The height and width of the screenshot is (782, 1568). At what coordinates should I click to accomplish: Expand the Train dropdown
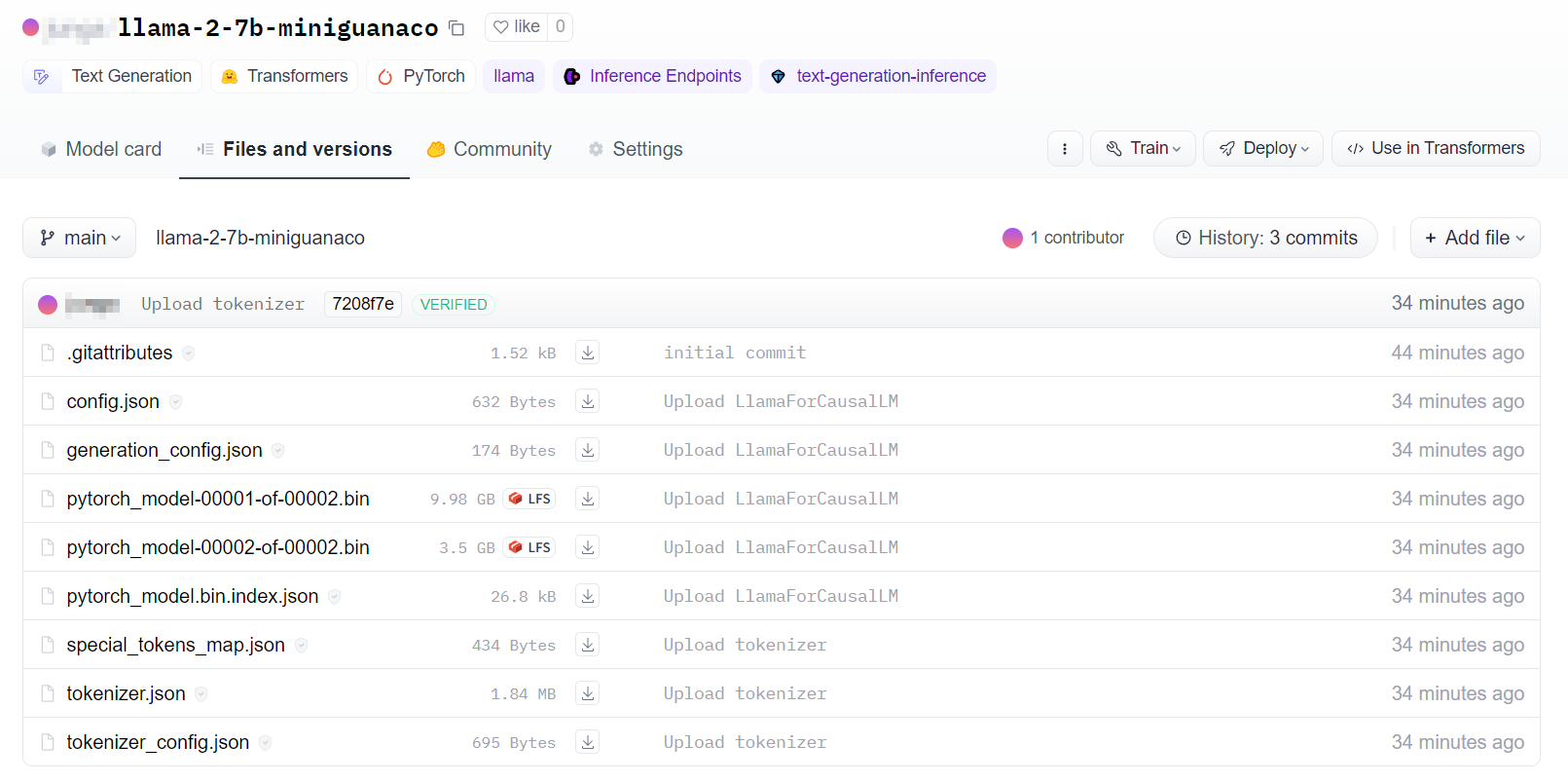click(x=1143, y=149)
